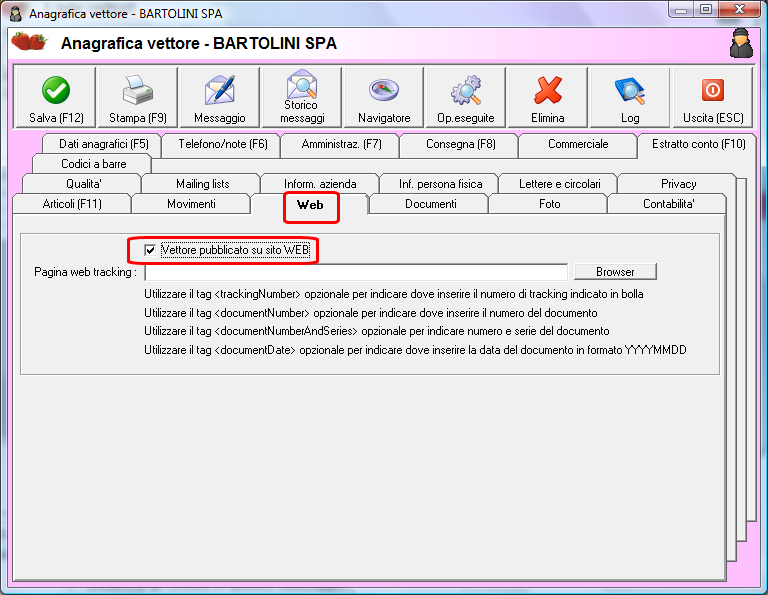The image size is (768, 595).
Task: Open Inf. persona fisica tab
Action: coord(440,184)
